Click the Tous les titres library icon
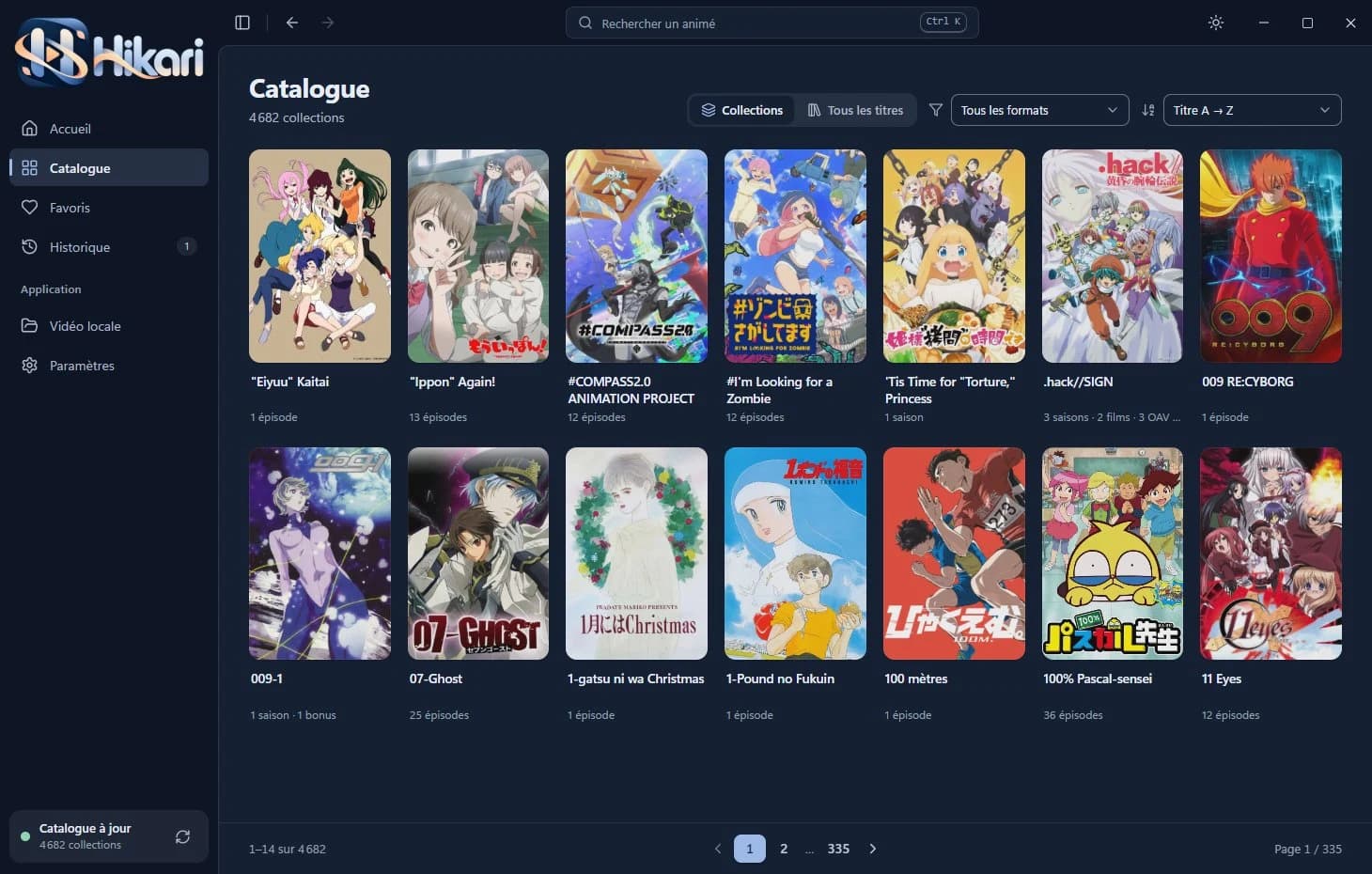 [x=815, y=110]
